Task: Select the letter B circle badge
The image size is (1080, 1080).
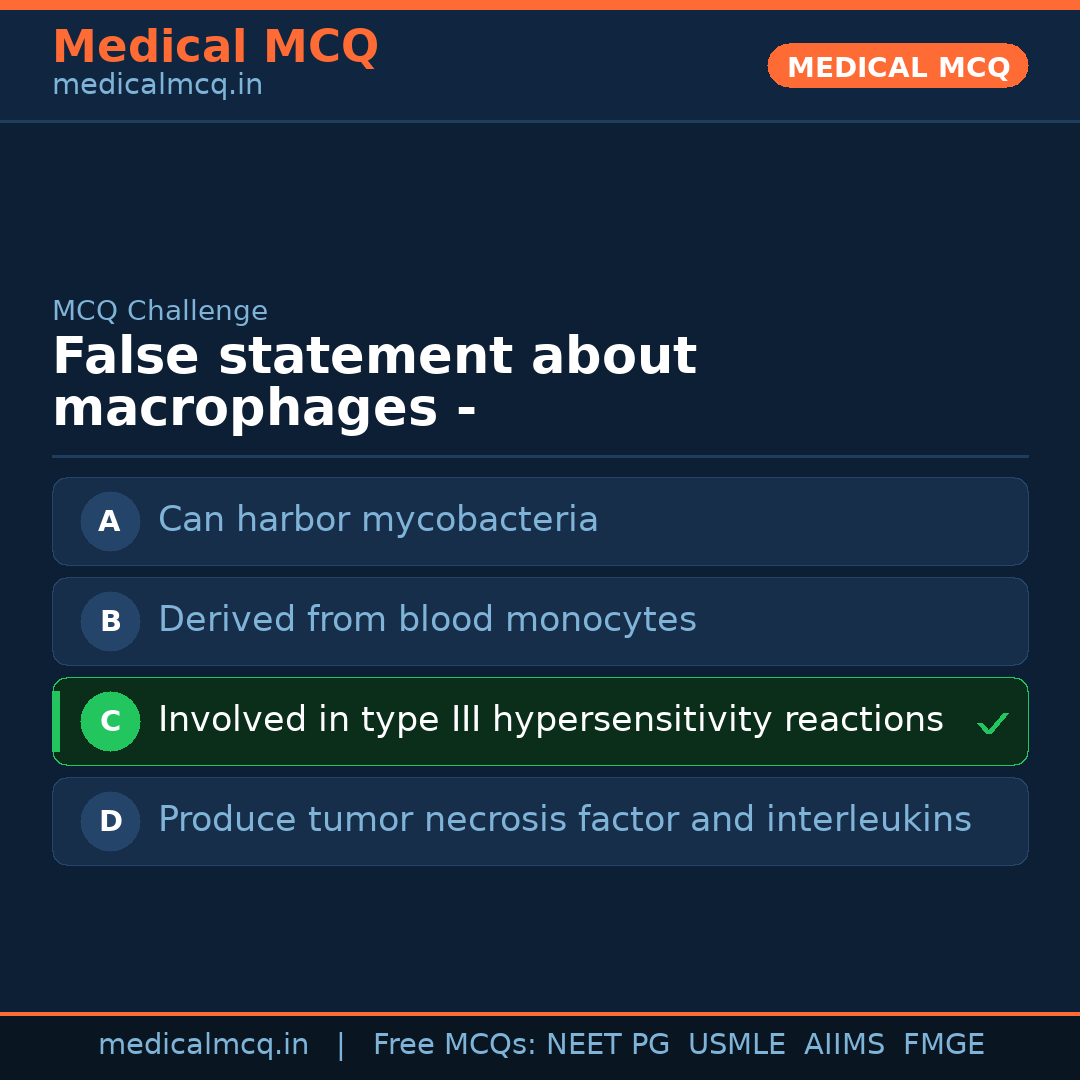Action: click(110, 621)
